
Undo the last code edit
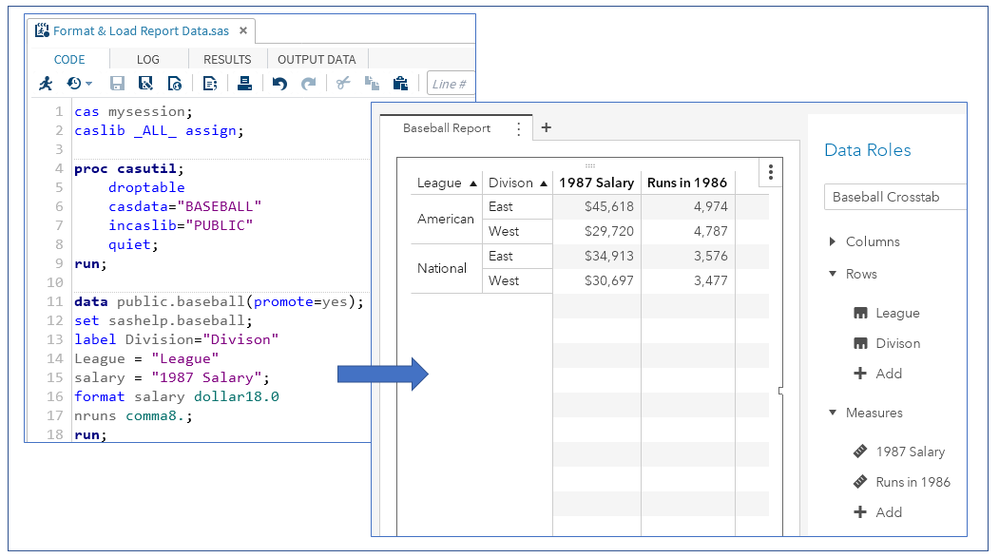pos(279,84)
